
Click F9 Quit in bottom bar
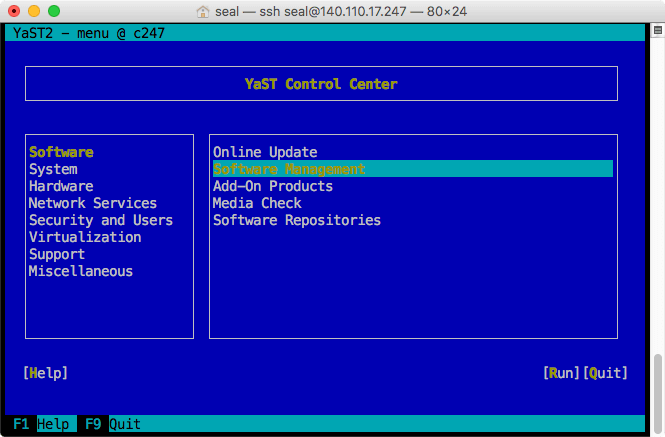111,424
